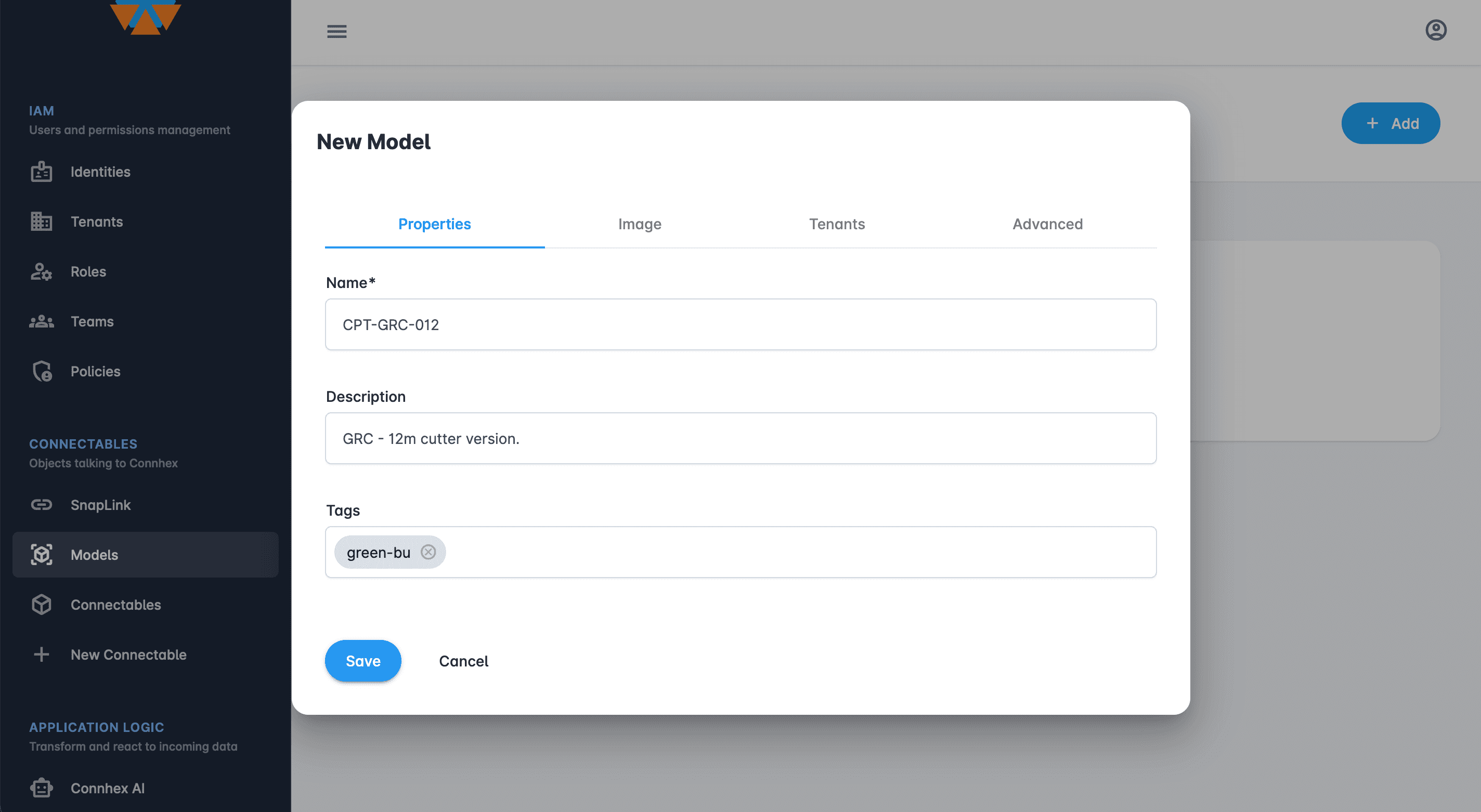The image size is (1481, 812).
Task: Switch to the Properties tab
Action: click(x=435, y=224)
